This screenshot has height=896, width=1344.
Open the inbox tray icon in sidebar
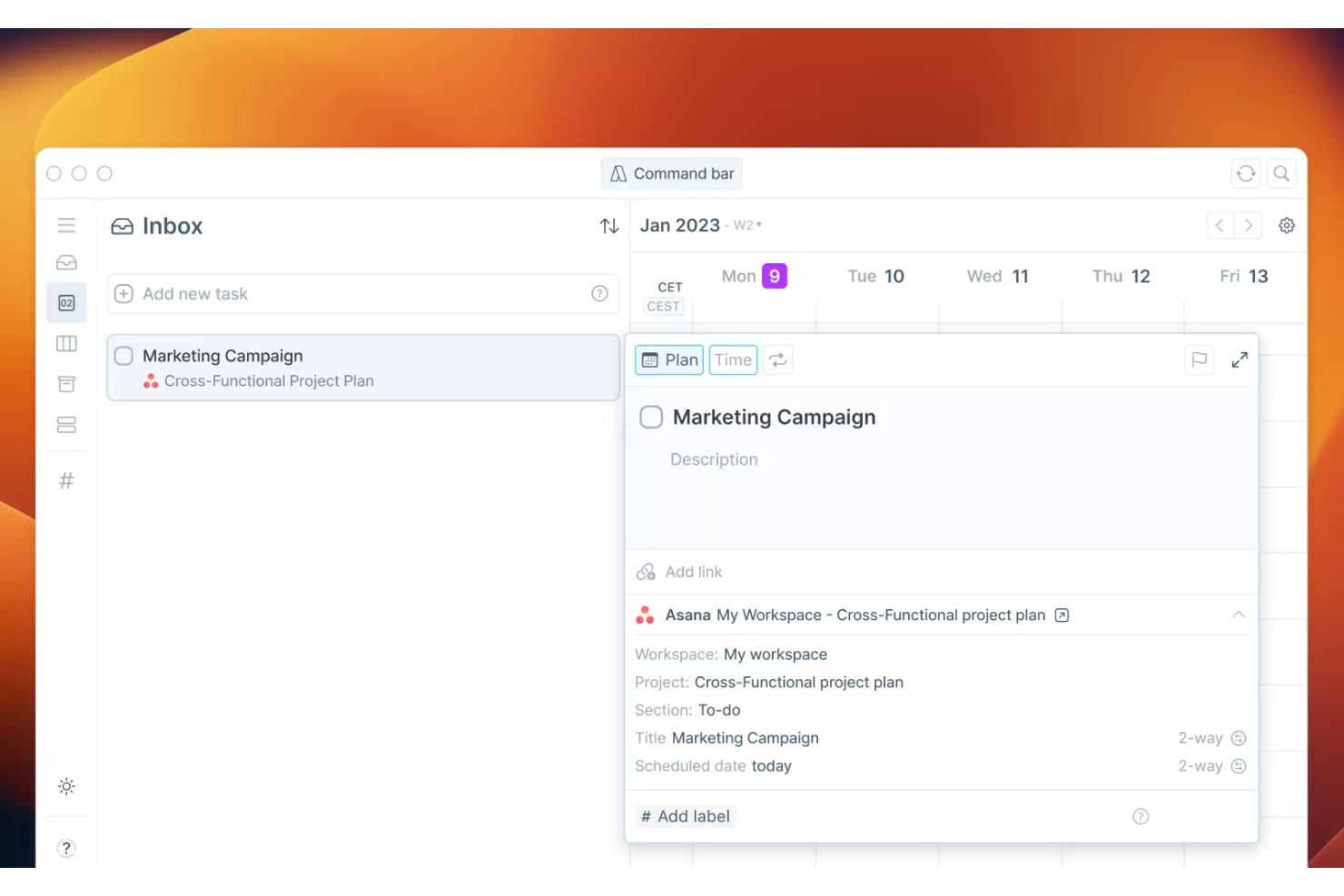coord(66,262)
